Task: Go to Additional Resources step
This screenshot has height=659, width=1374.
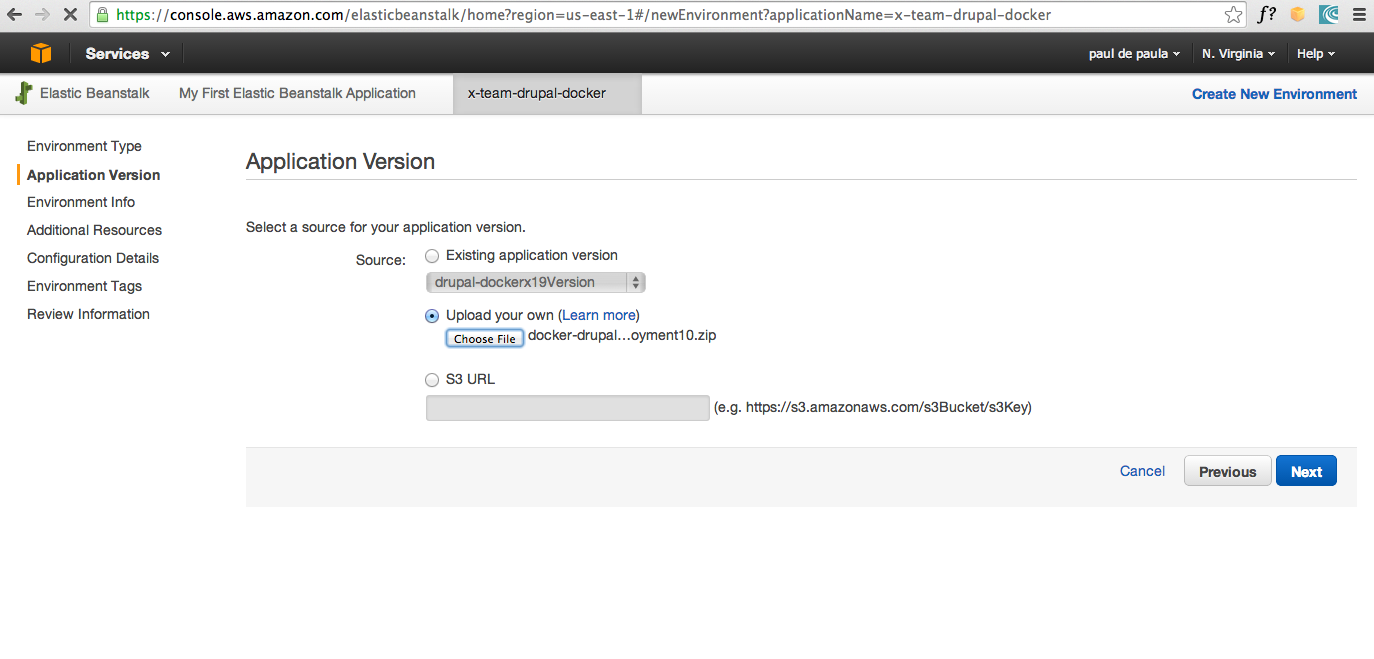Action: coord(94,230)
